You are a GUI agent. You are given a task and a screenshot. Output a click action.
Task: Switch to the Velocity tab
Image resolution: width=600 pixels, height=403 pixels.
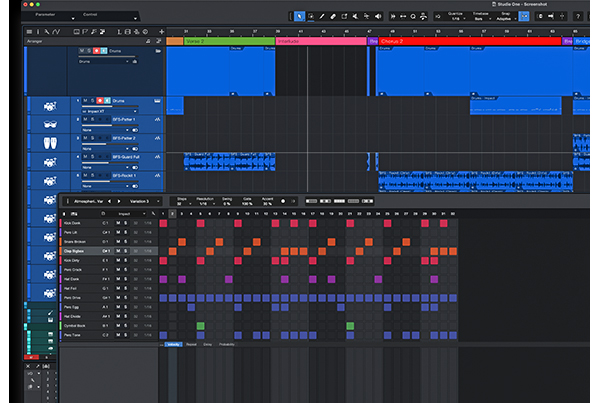(173, 344)
